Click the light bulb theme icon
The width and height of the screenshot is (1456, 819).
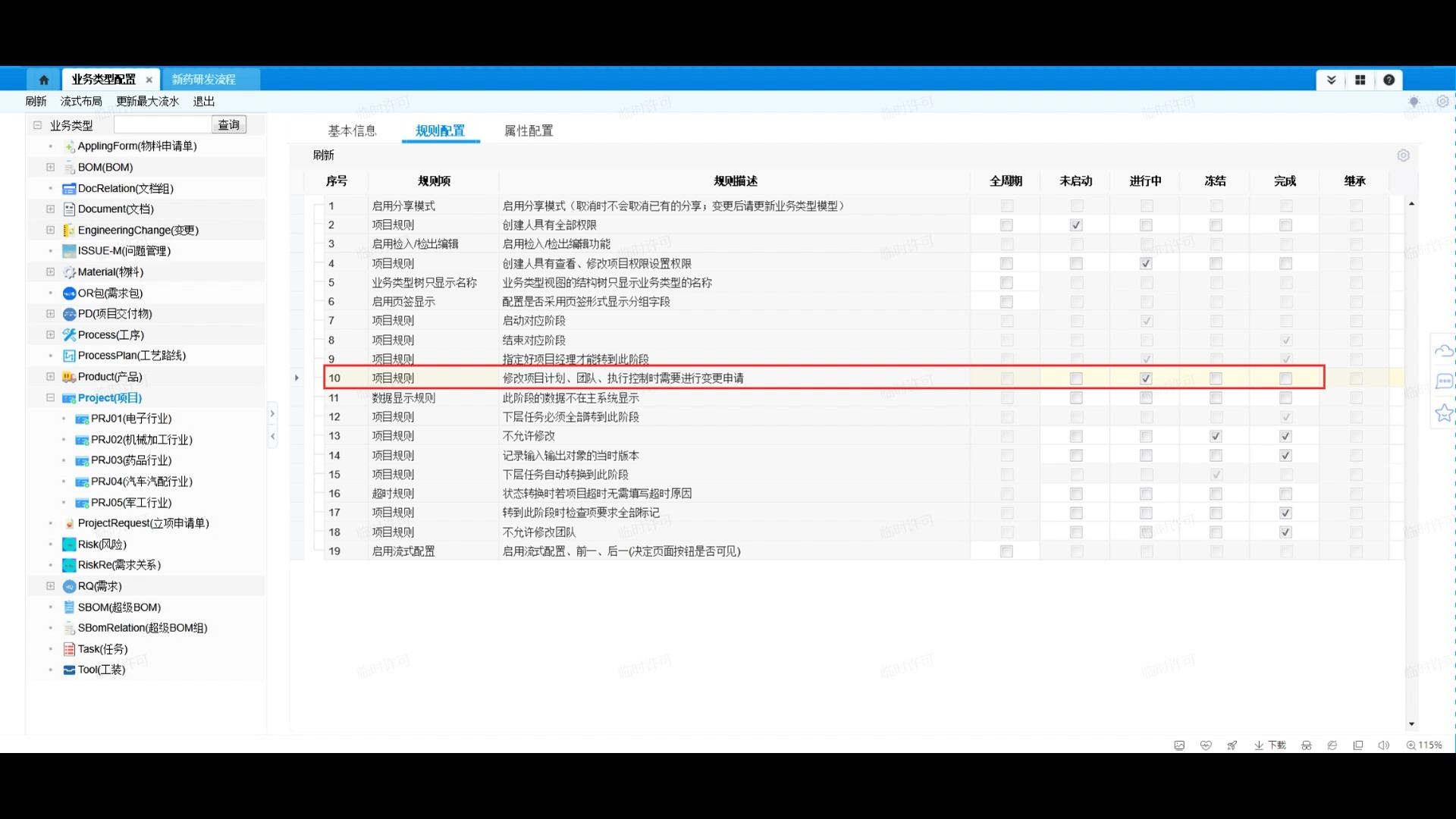(1414, 101)
